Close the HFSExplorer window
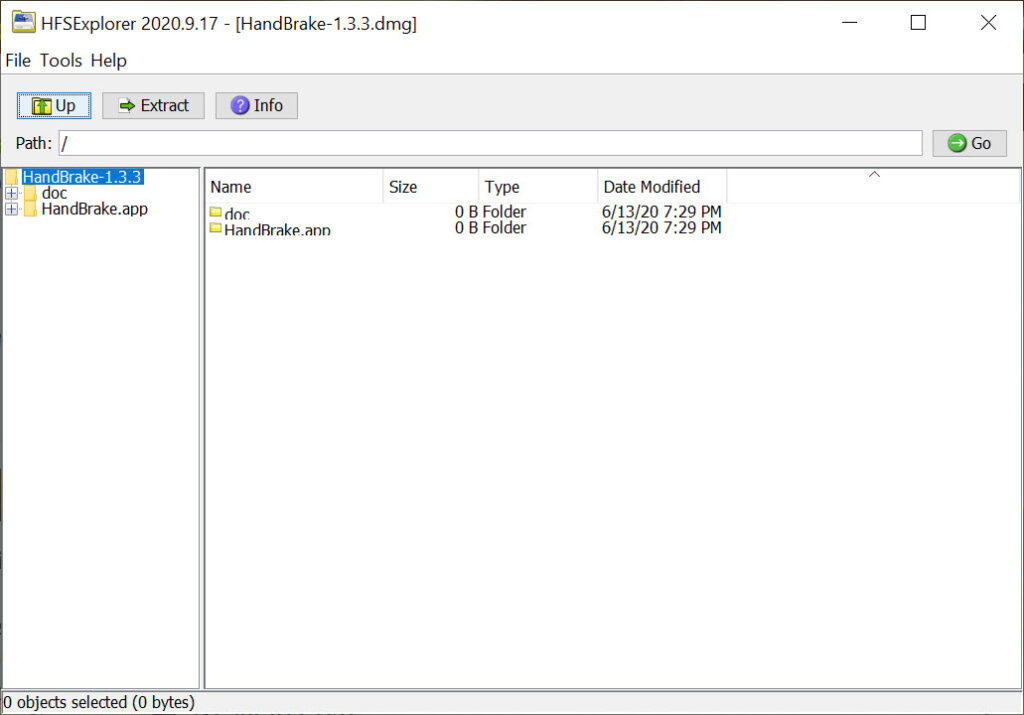Image resolution: width=1024 pixels, height=715 pixels. click(989, 22)
